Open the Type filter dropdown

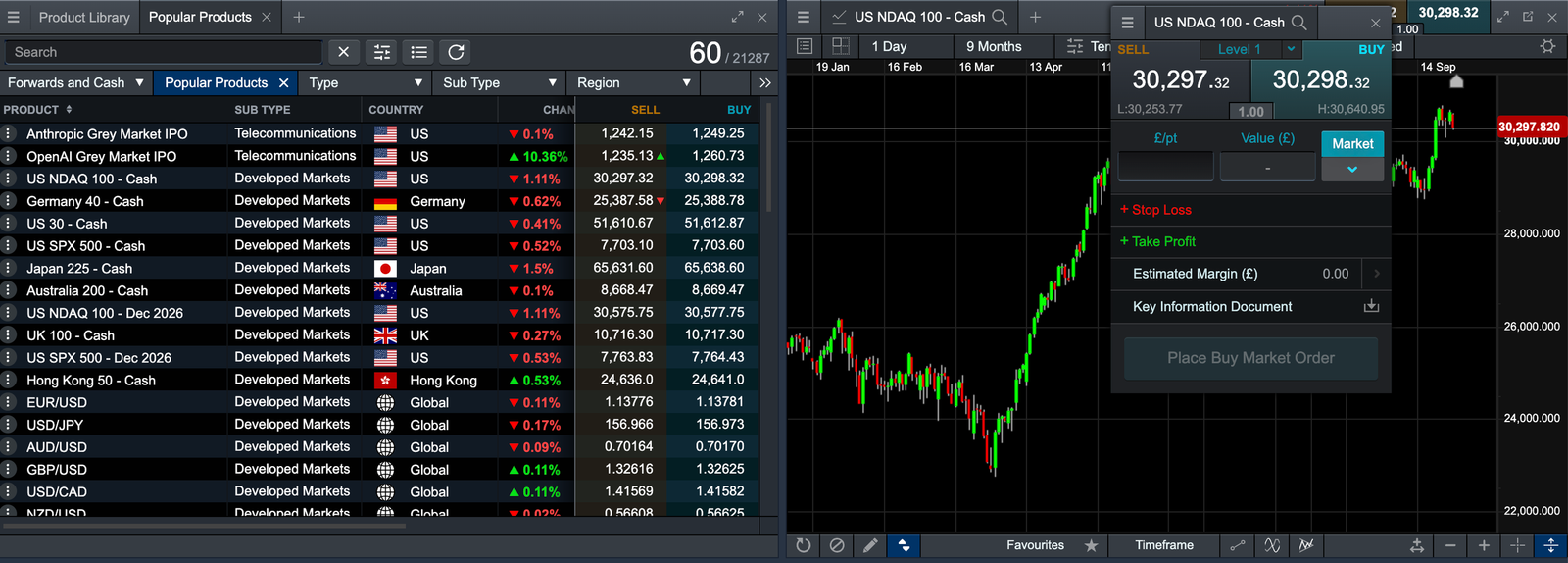[365, 83]
